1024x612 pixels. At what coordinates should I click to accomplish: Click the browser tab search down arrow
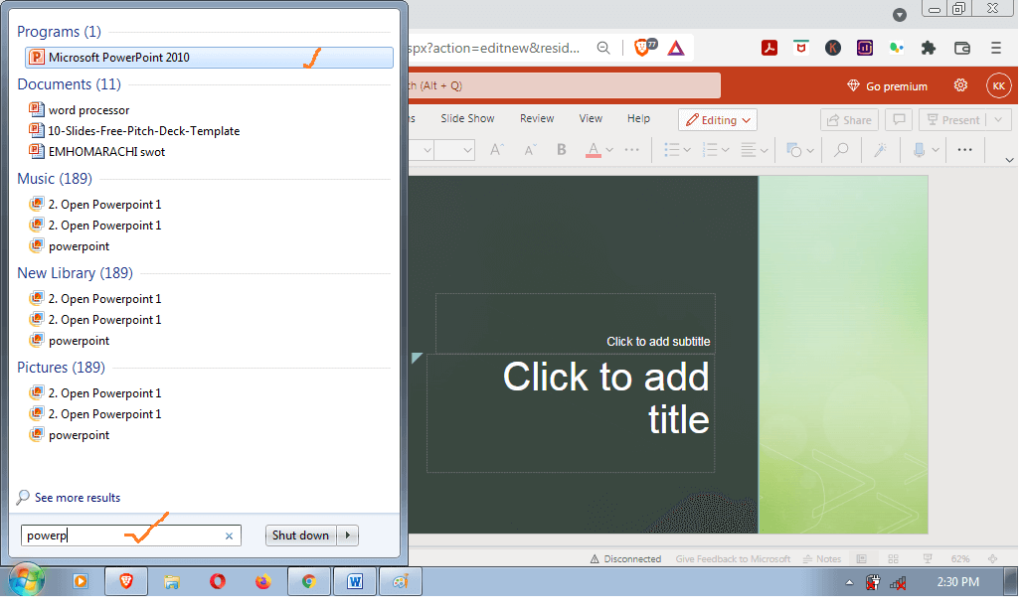coord(899,14)
